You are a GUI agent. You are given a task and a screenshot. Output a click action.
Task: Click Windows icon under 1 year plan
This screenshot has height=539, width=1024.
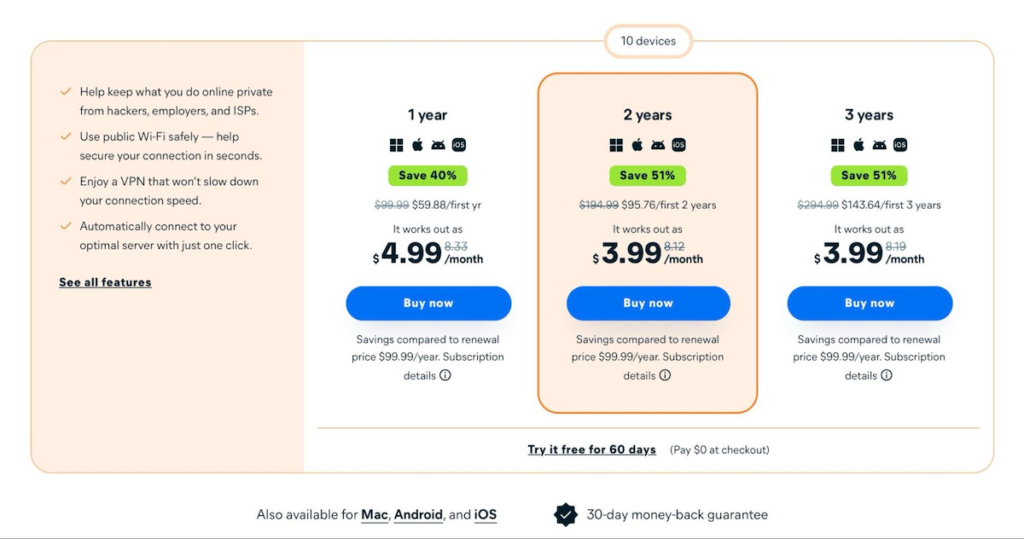(395, 145)
